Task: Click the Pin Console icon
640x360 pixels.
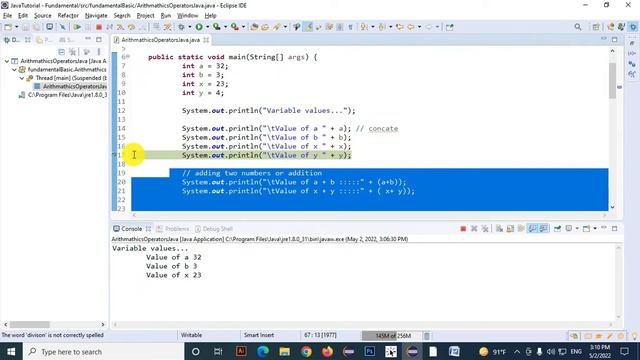Action: 557,229
